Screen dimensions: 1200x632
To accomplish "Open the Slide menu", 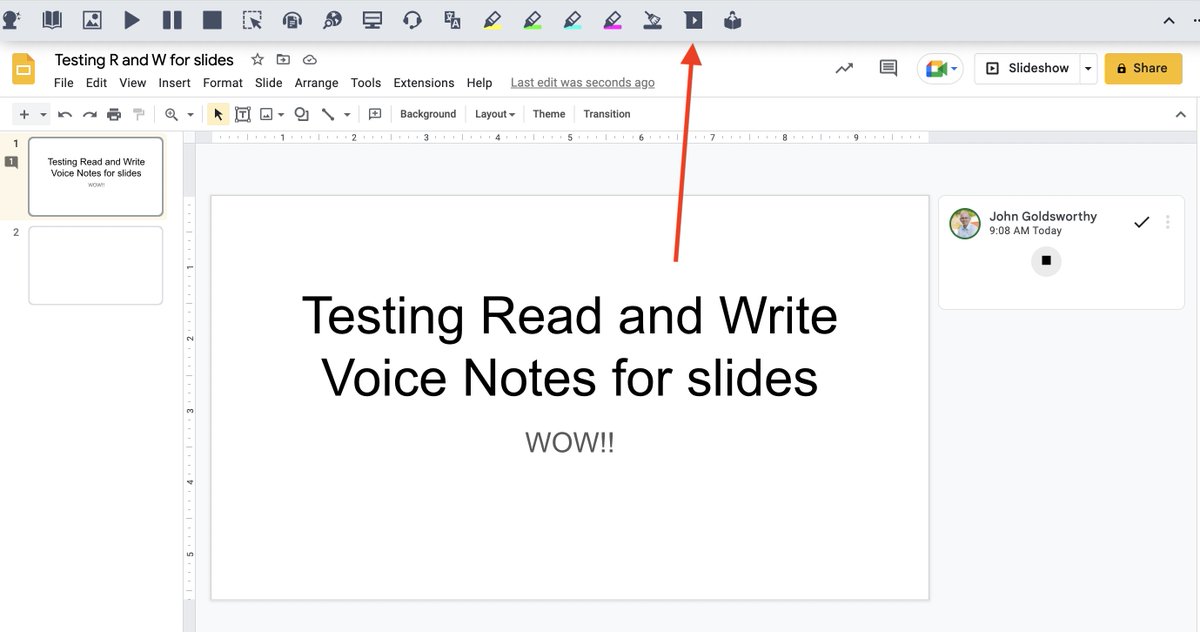I will coord(269,83).
